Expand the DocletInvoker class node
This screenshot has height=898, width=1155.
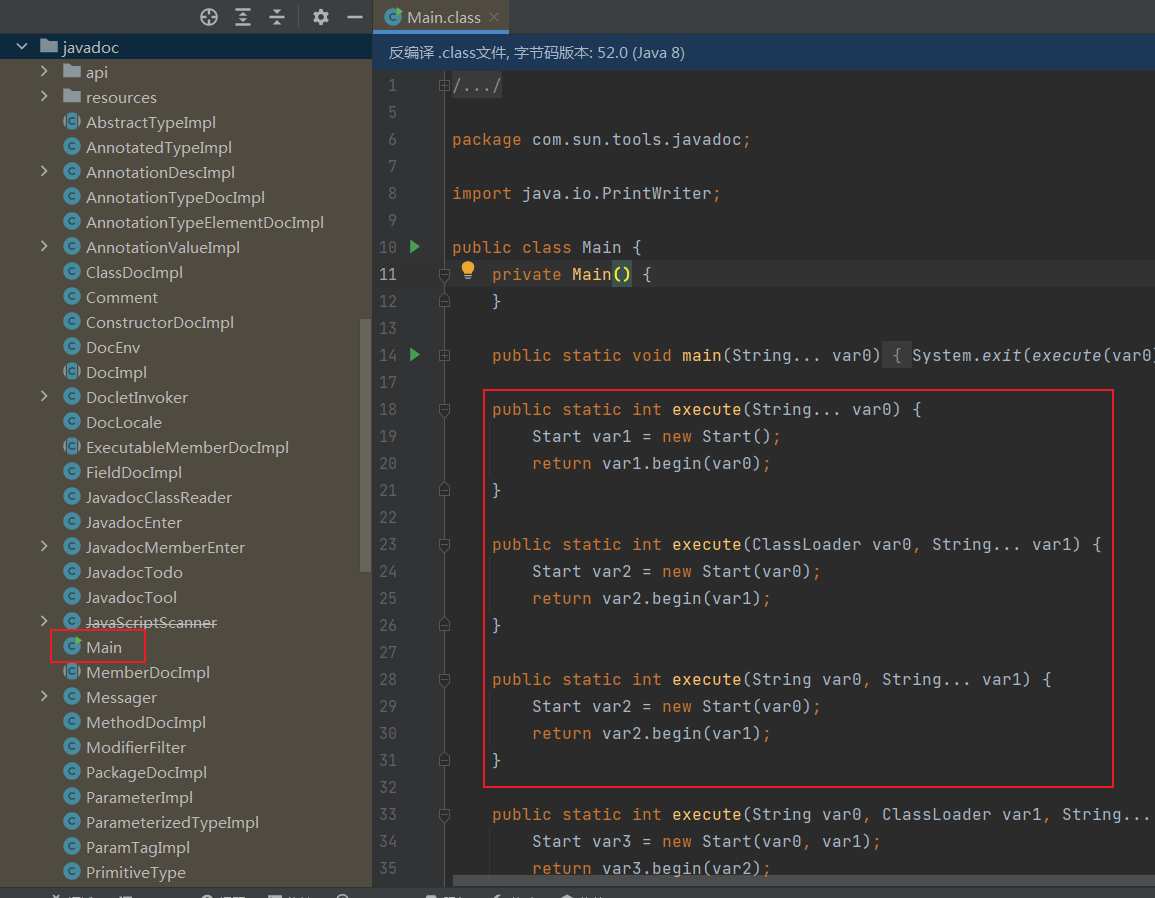click(x=44, y=397)
